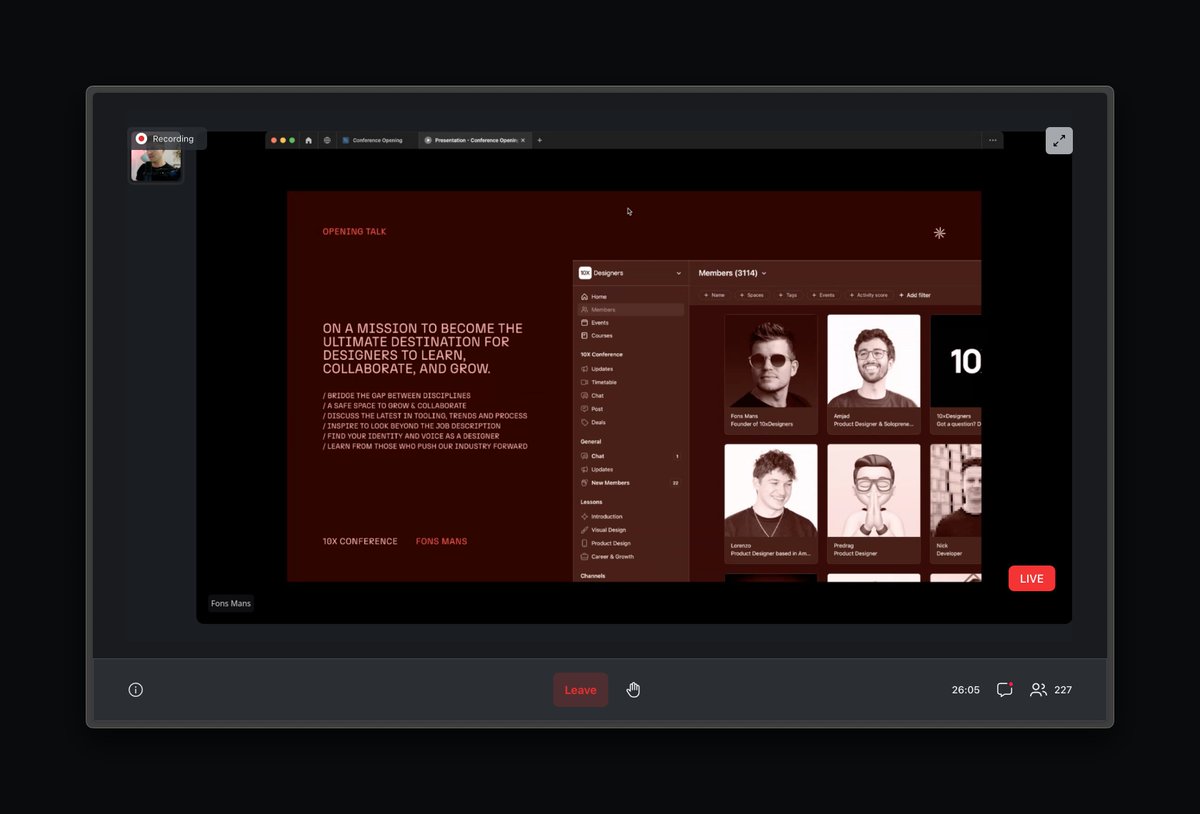The width and height of the screenshot is (1200, 814).
Task: Expand the shared screen to fullscreen
Action: pyautogui.click(x=1059, y=141)
